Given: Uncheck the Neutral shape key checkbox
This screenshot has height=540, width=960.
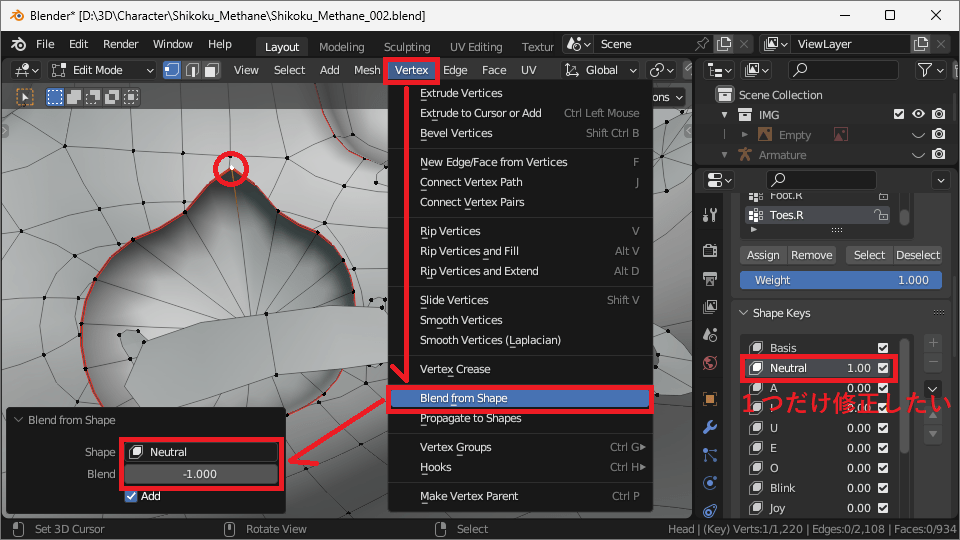Looking at the screenshot, I should coord(883,368).
